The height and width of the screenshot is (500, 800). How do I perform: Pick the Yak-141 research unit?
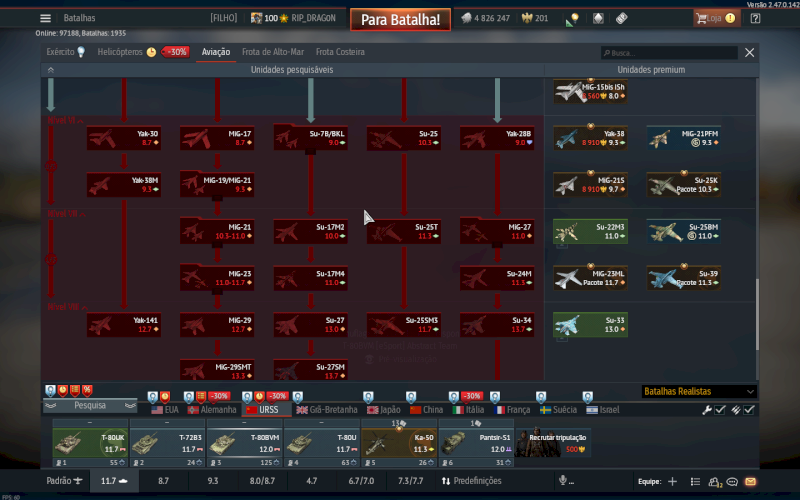coord(124,324)
